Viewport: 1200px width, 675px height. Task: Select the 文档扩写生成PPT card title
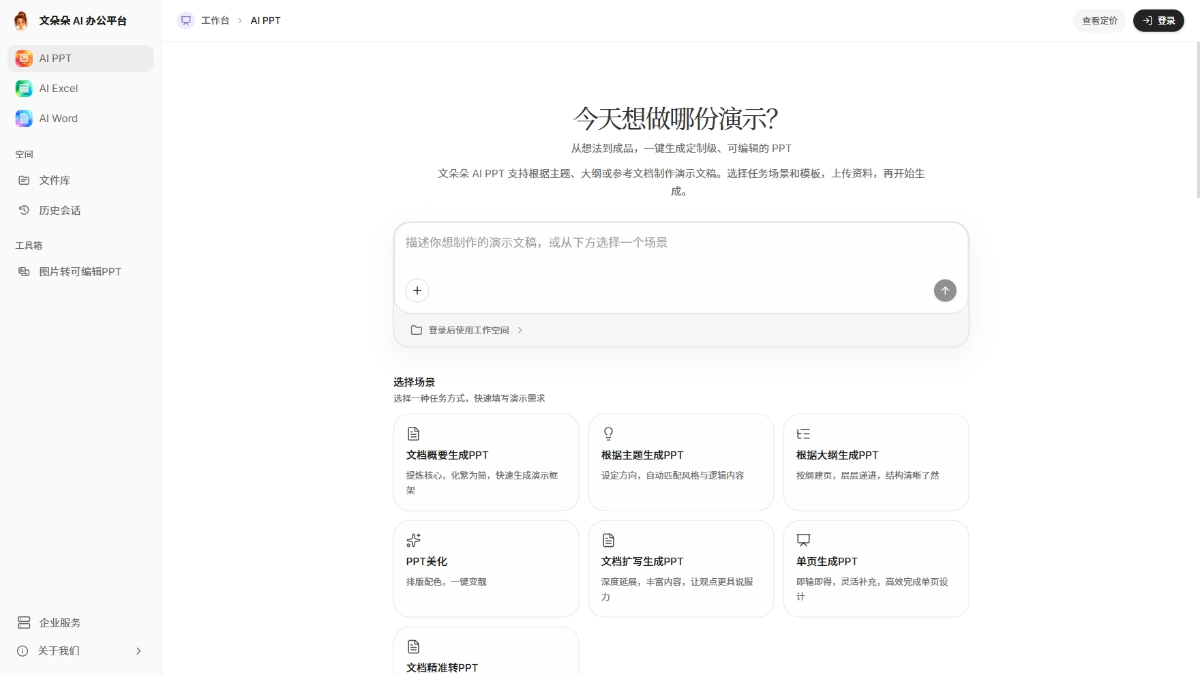click(642, 562)
